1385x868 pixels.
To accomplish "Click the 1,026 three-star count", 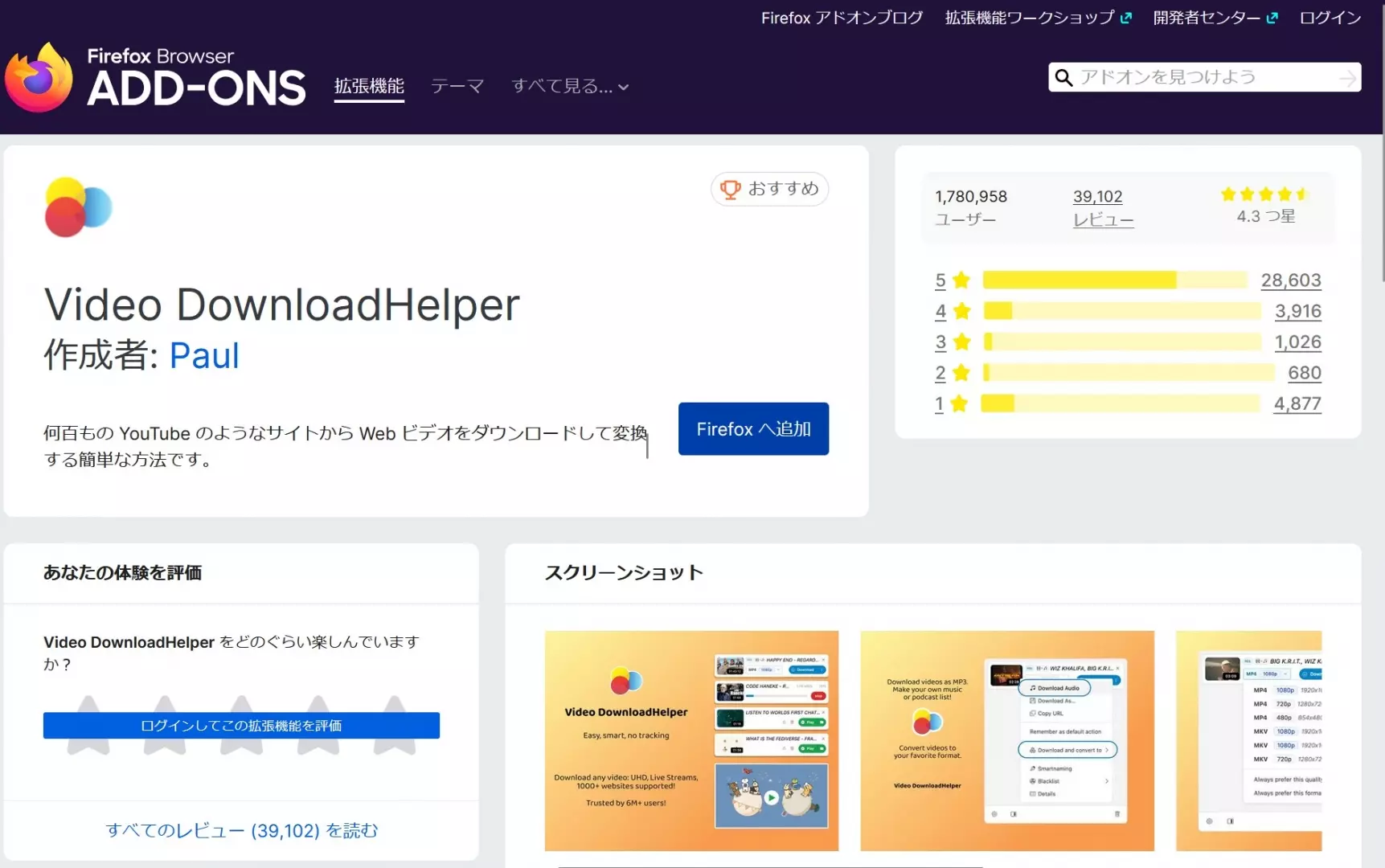I will coord(1298,342).
